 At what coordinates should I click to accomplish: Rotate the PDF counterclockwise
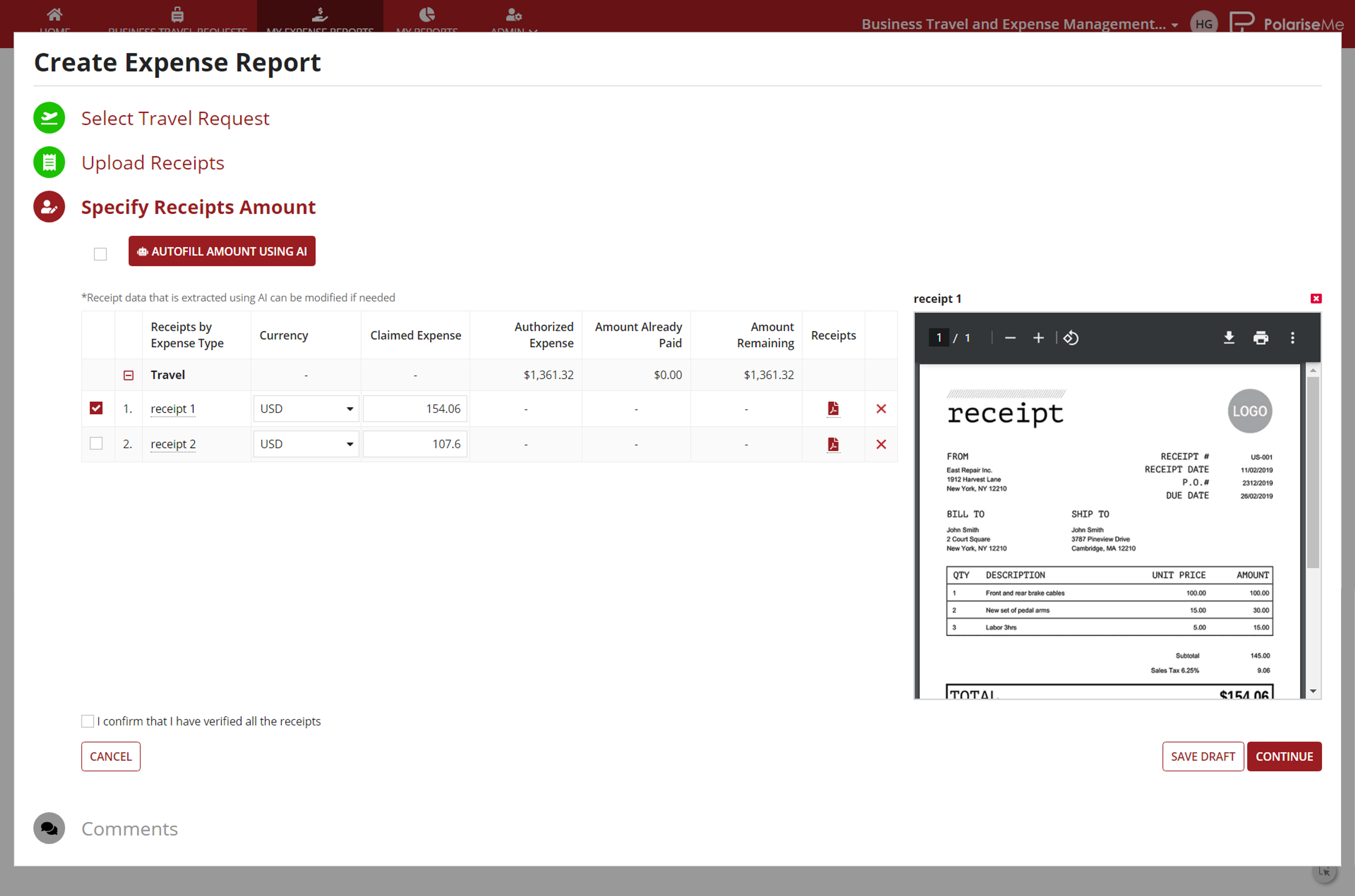(x=1071, y=338)
